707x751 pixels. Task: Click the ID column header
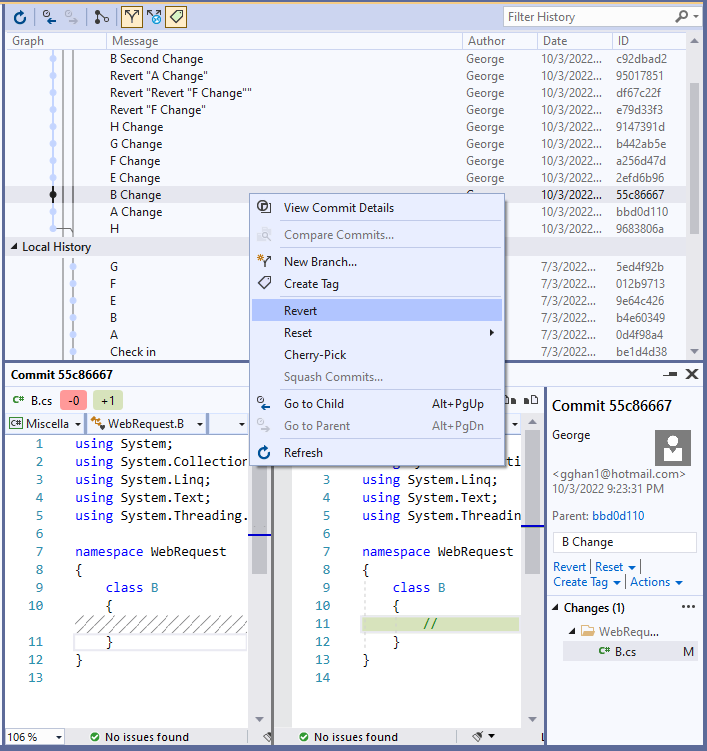pos(649,41)
